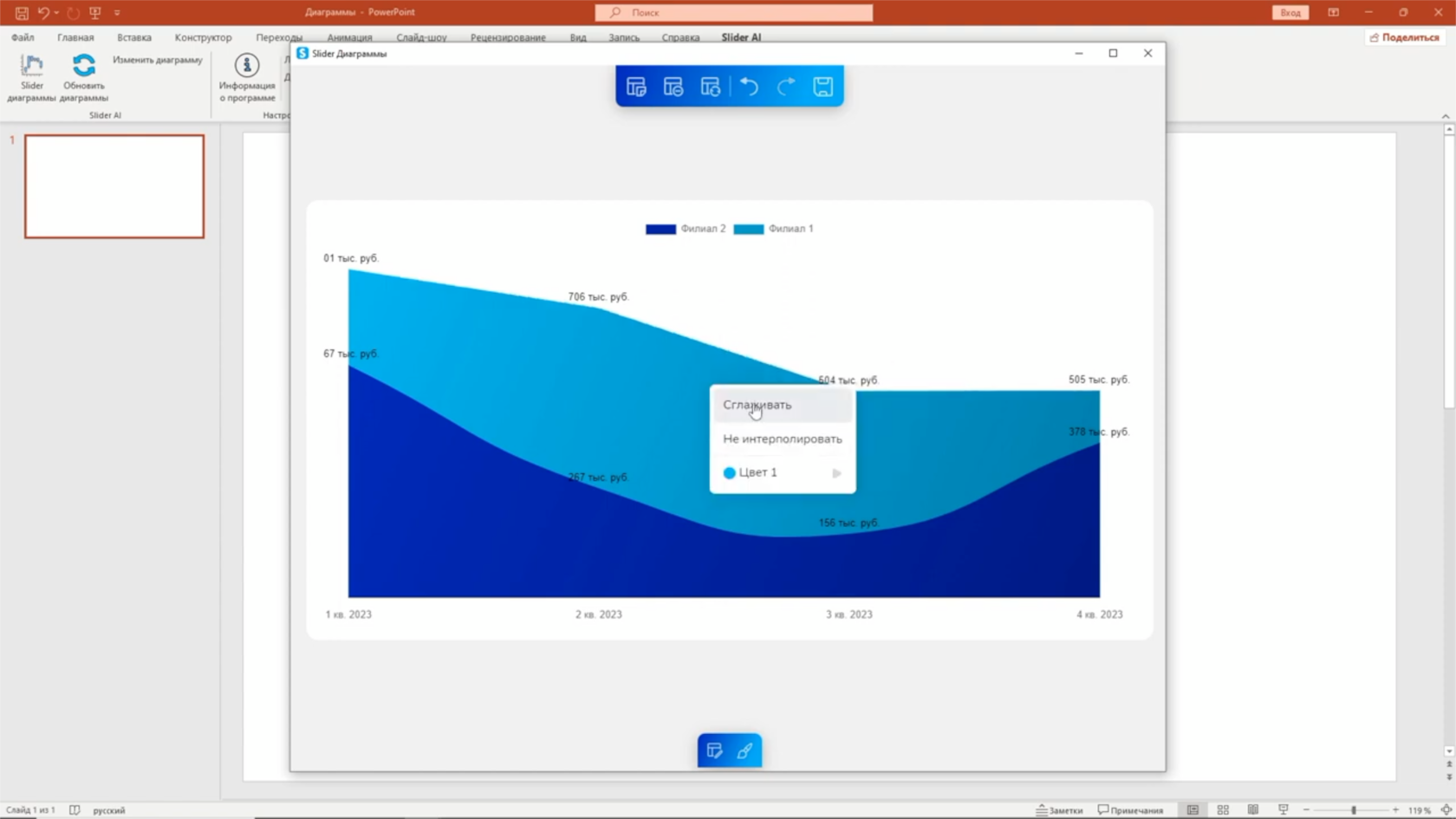Select slide 1 thumbnail

114,186
